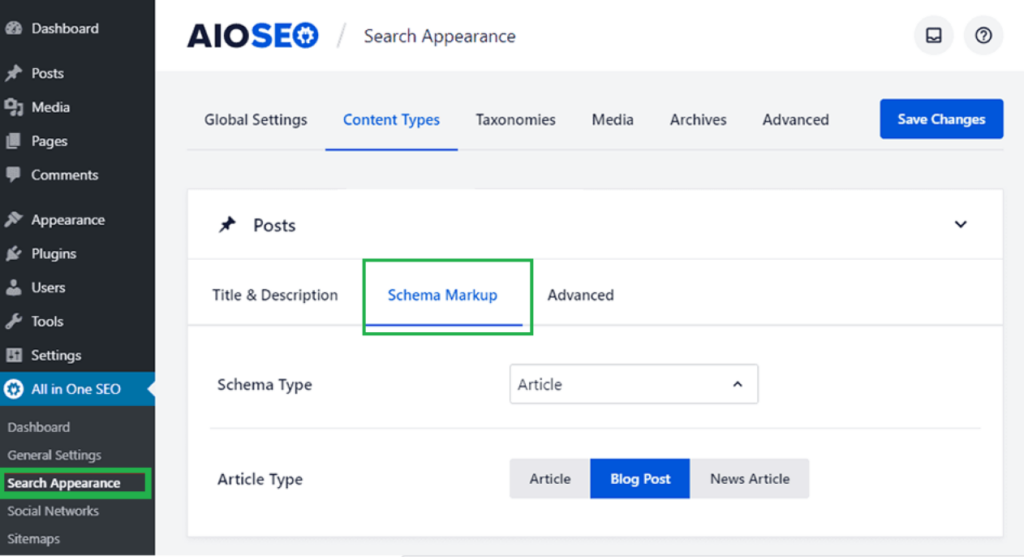Click the AIOSEO logo
The height and width of the screenshot is (557, 1024).
[252, 36]
